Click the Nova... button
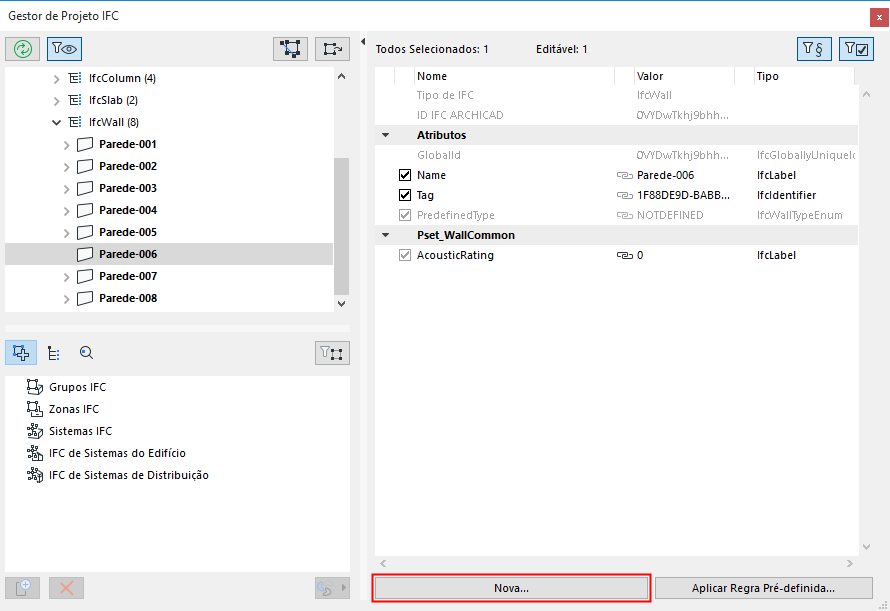Screen dimensions: 890x611 (511, 588)
